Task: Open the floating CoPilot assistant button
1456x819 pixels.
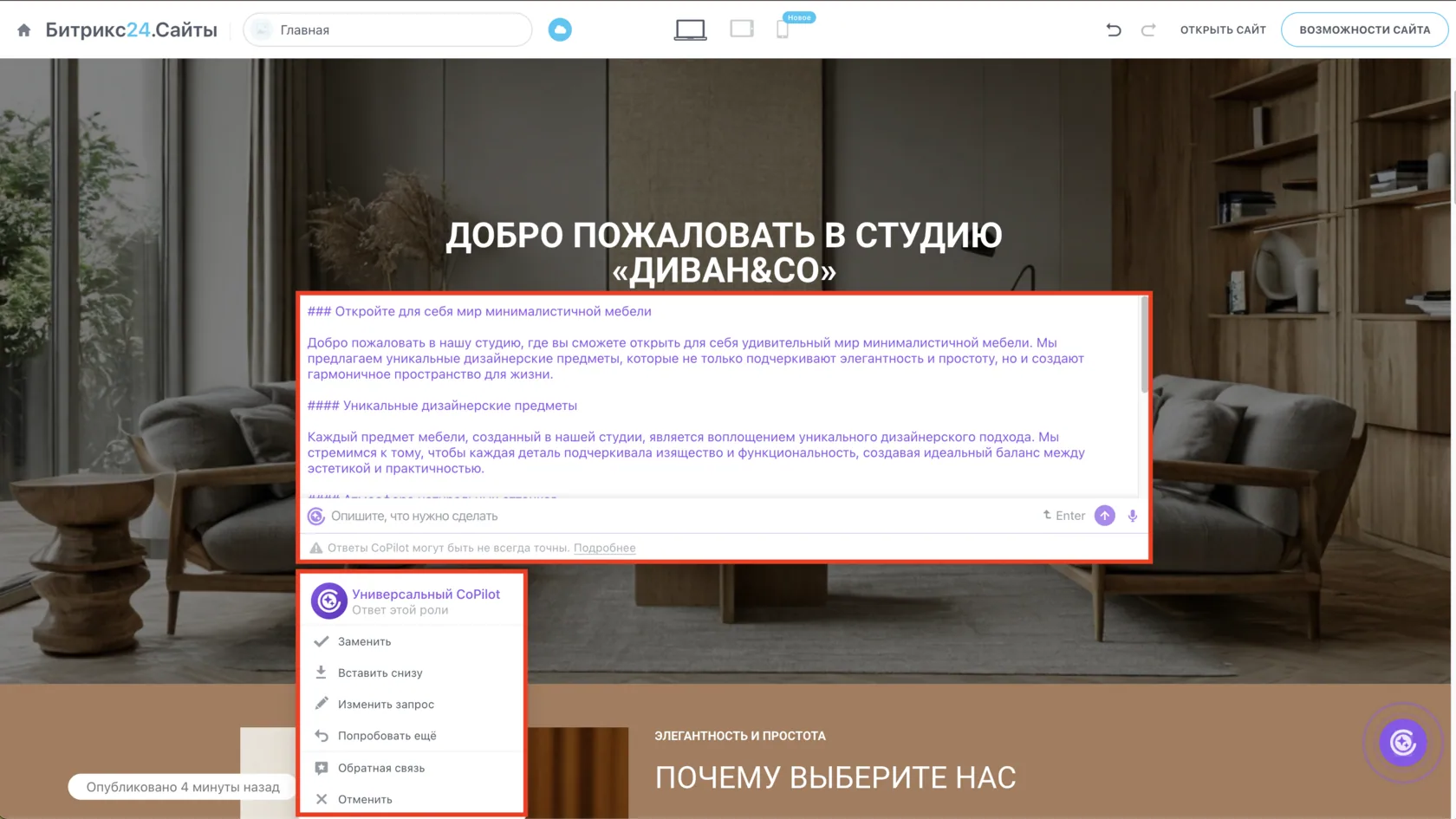Action: click(1403, 743)
